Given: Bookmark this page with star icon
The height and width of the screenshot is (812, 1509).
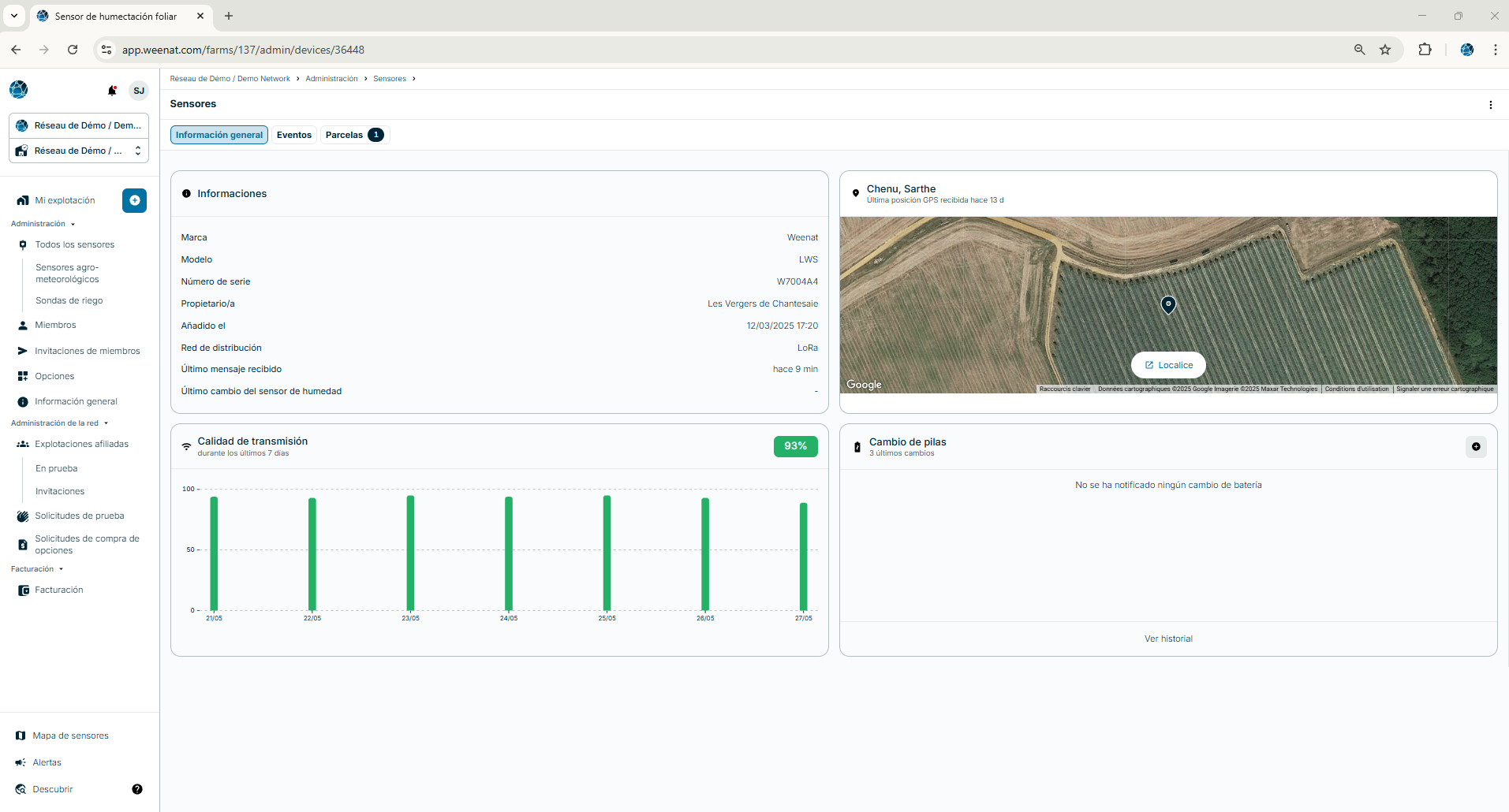Looking at the screenshot, I should tap(1385, 50).
